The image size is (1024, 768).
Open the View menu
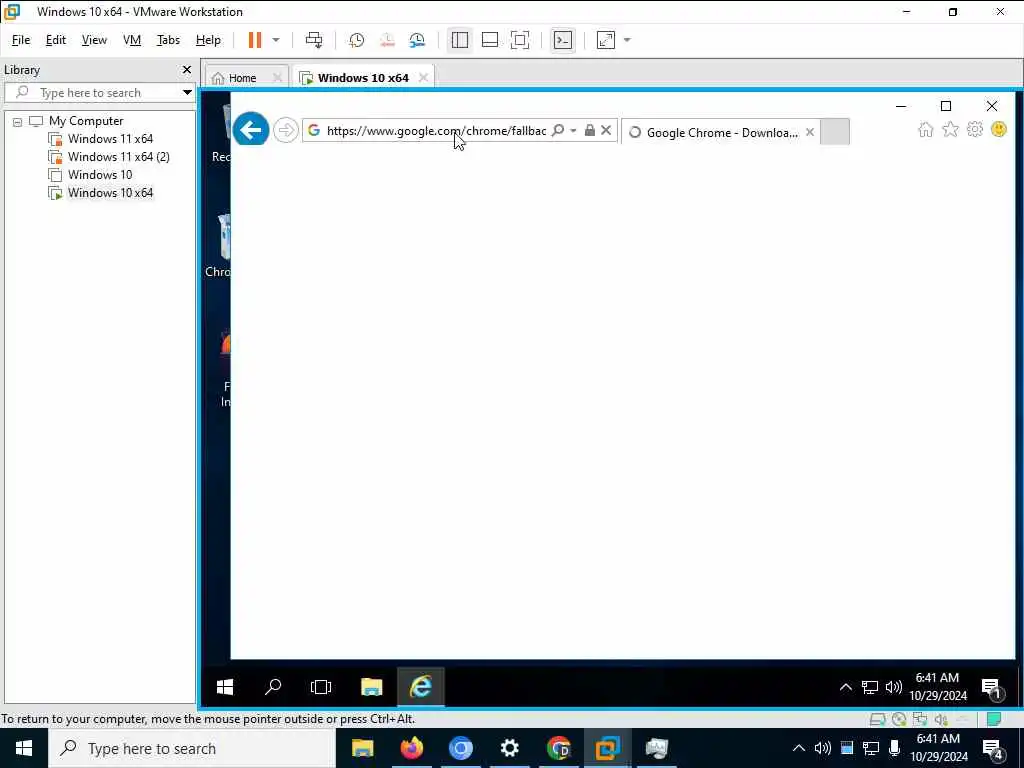coord(94,40)
